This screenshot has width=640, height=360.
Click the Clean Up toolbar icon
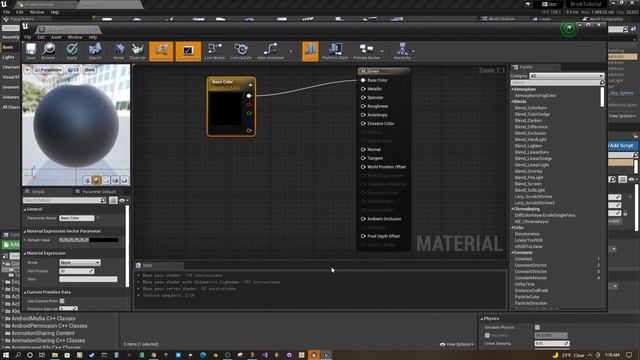tap(137, 51)
